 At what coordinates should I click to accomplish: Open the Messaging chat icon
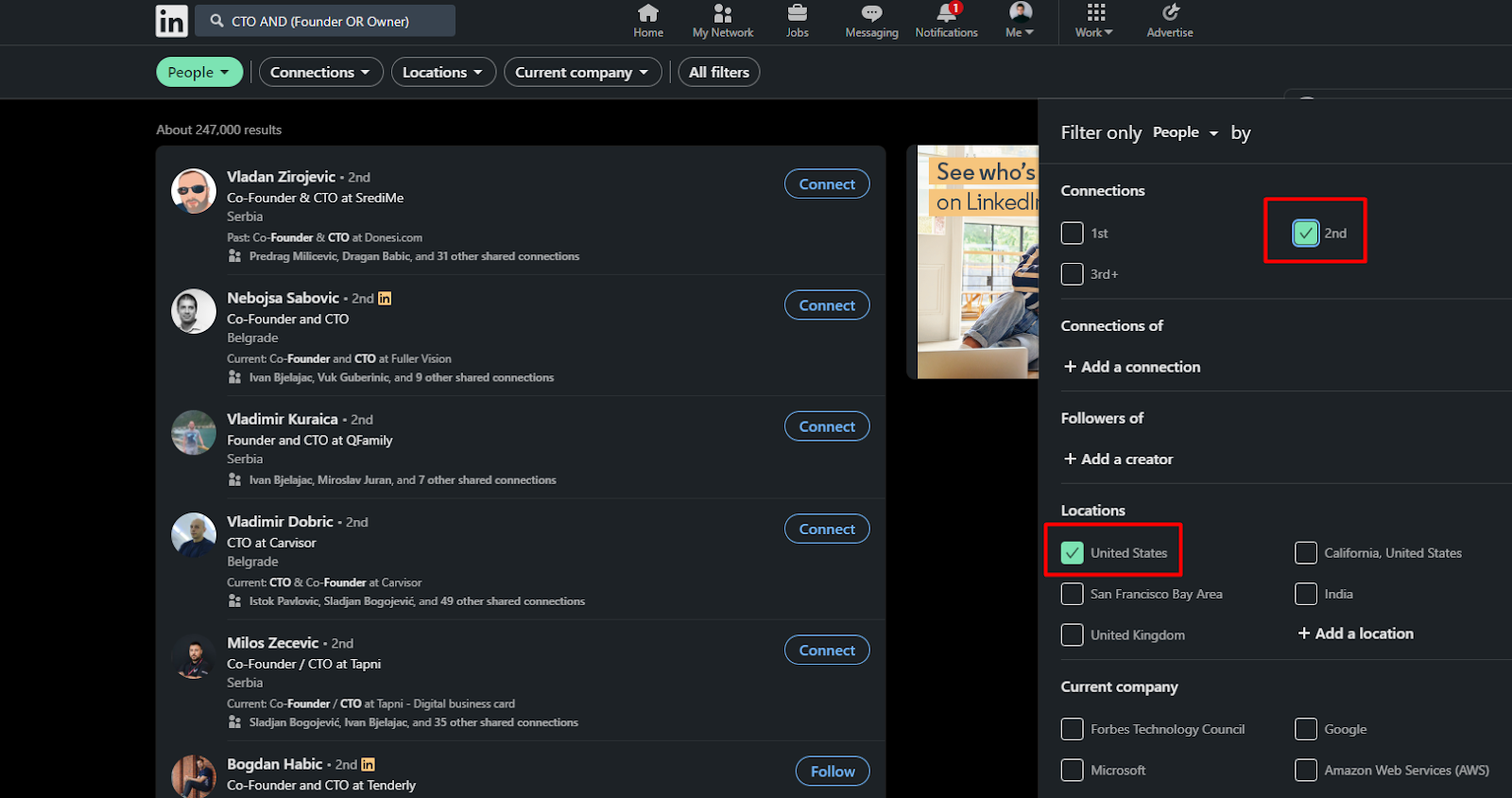(871, 13)
